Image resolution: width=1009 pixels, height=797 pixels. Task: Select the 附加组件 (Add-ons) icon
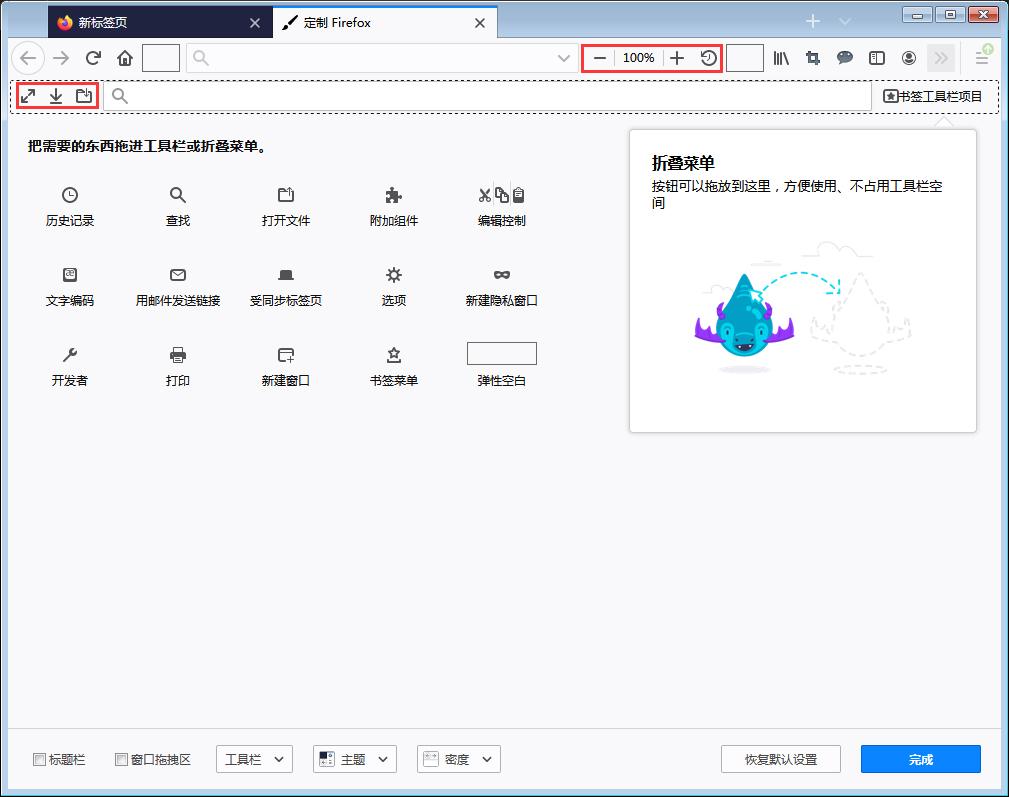click(393, 195)
